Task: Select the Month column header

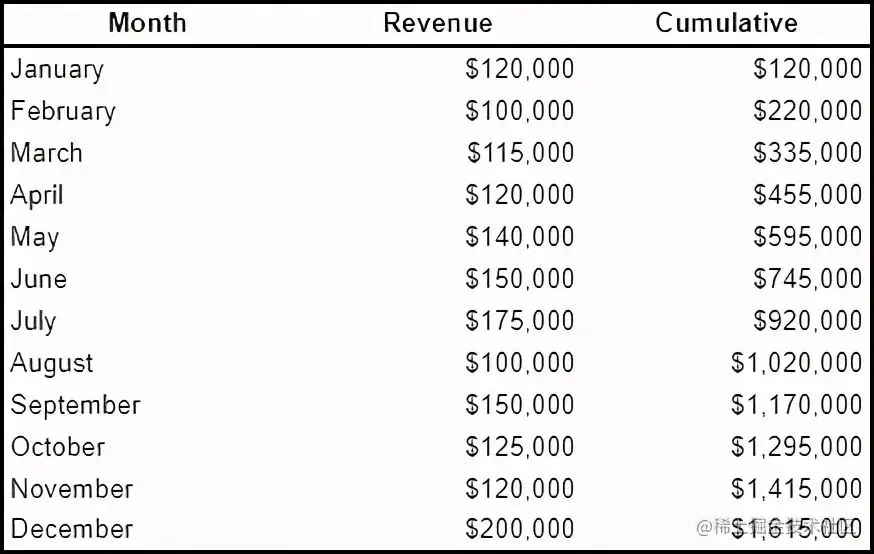Action: pos(147,23)
